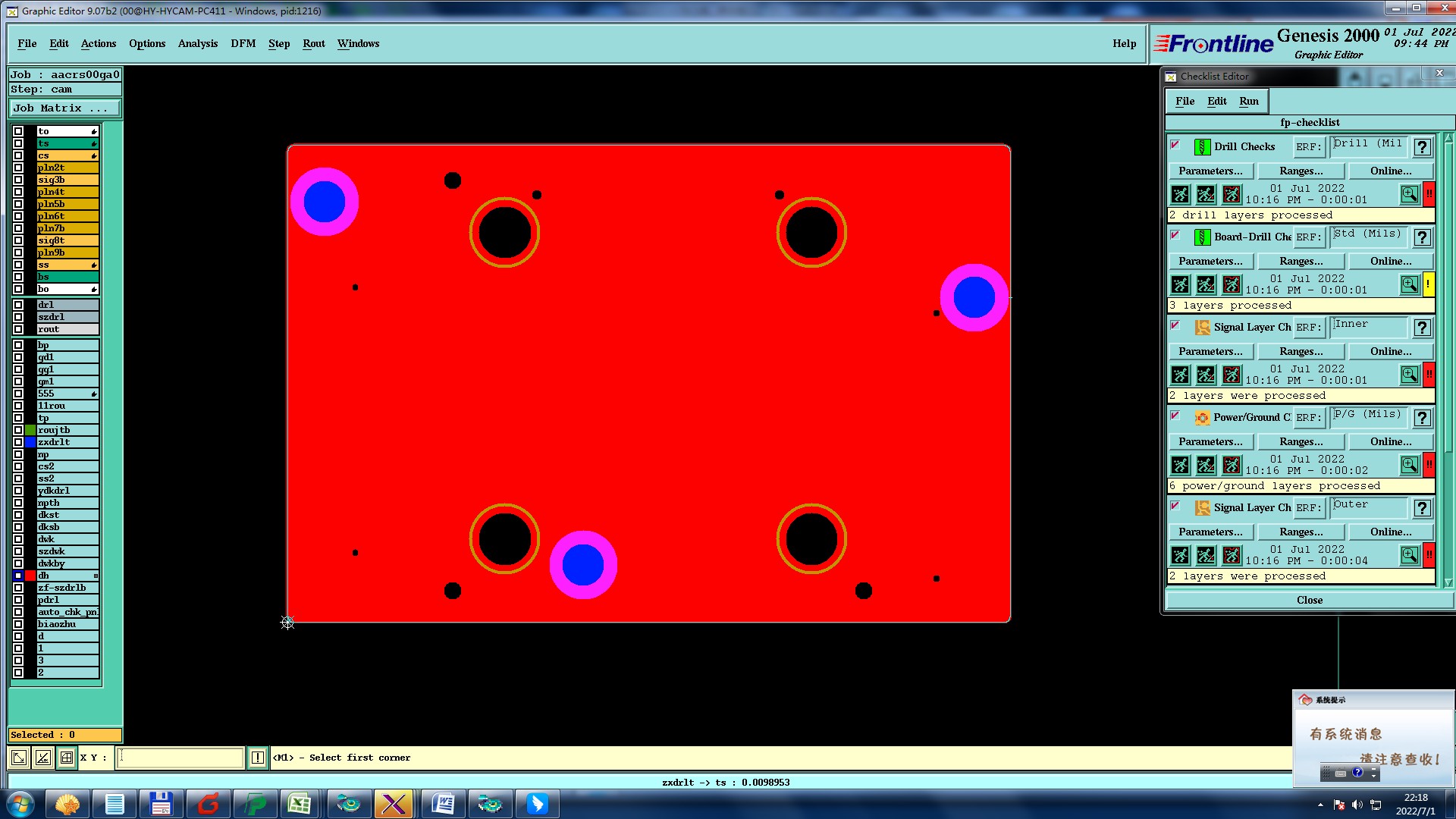
Task: Toggle the Power/Ground check checkbox
Action: [x=1175, y=416]
